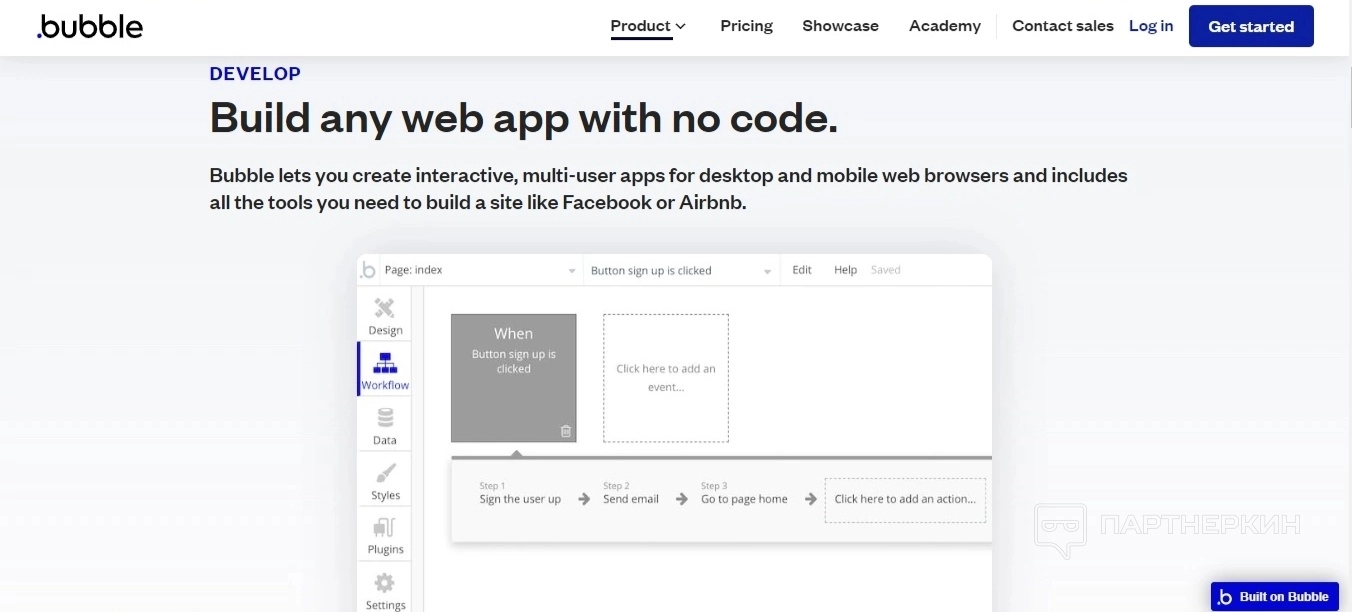Expand the Product navigation dropdown
The width and height of the screenshot is (1352, 612).
coord(648,26)
